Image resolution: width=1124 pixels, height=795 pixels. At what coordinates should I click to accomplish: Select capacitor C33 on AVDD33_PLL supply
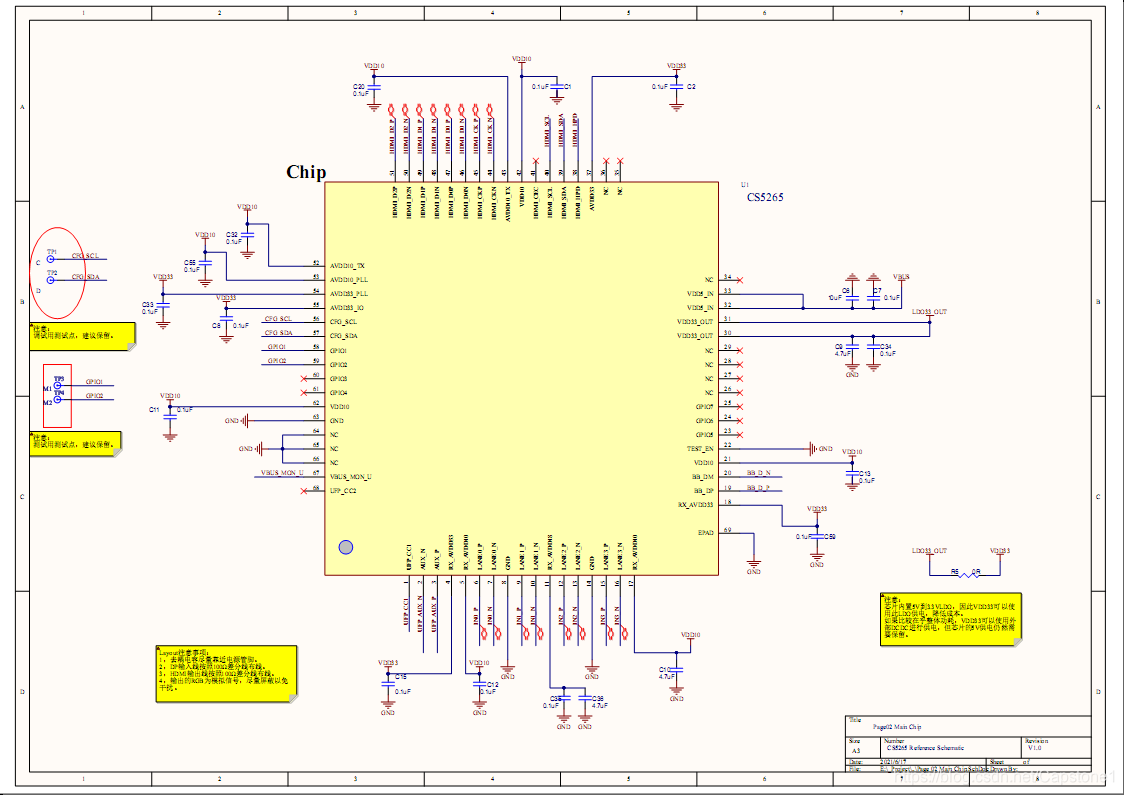point(163,305)
